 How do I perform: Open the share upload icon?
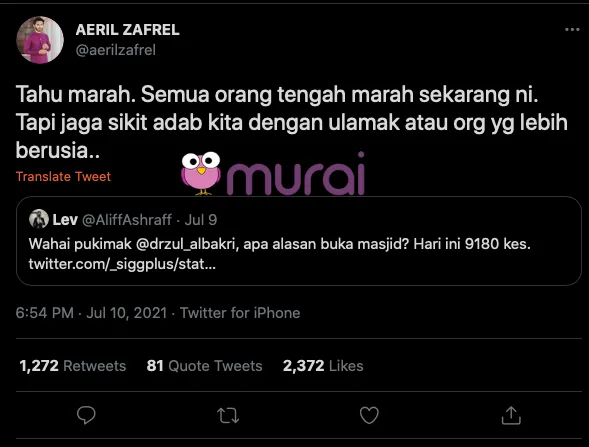click(x=511, y=415)
